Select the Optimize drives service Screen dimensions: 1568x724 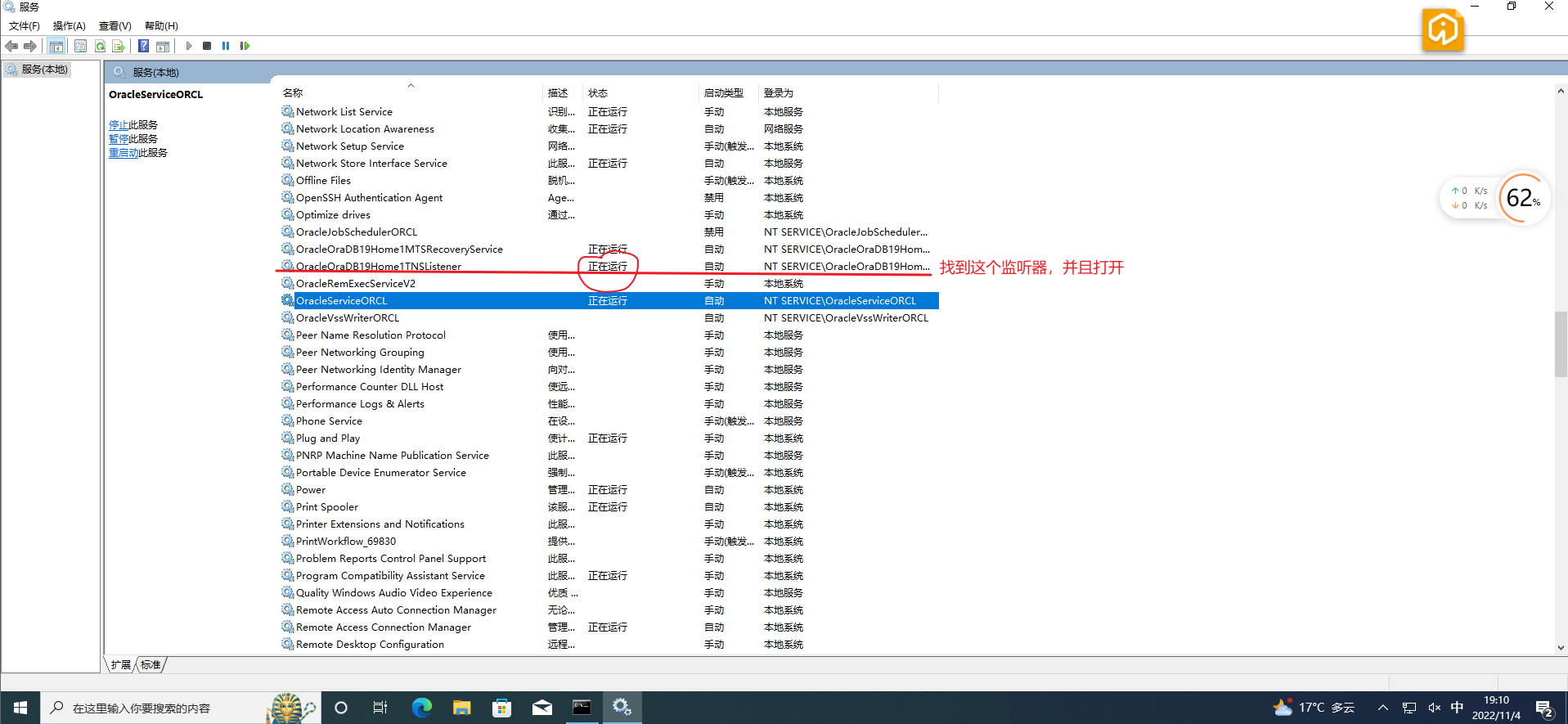[x=333, y=215]
